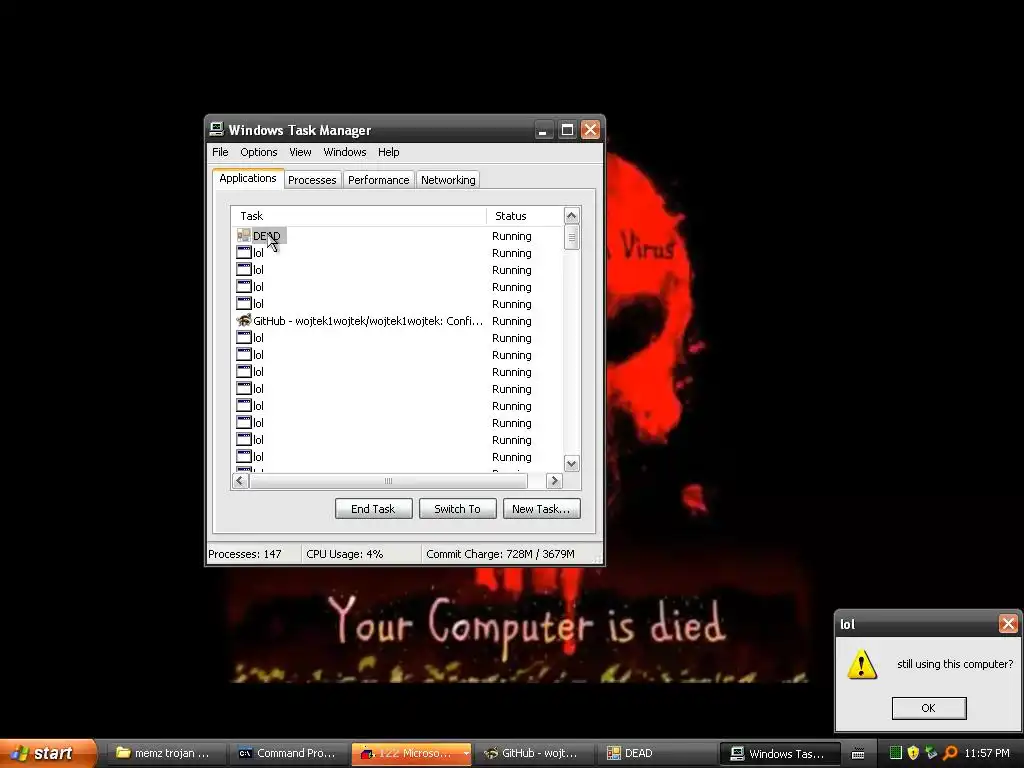Screen dimensions: 1024x768
Task: Select the Applications tab
Action: 248,178
